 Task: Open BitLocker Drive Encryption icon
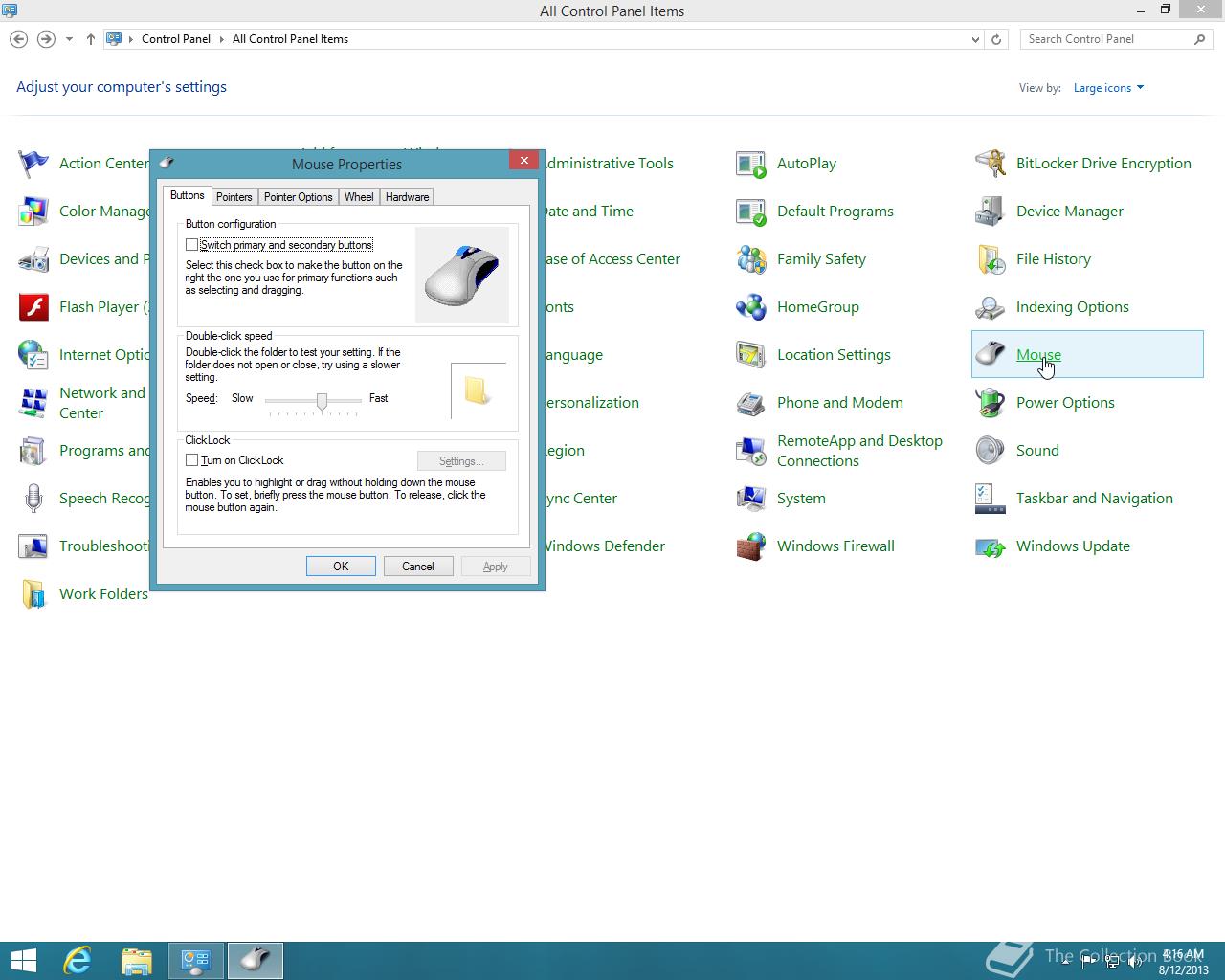[x=991, y=164]
